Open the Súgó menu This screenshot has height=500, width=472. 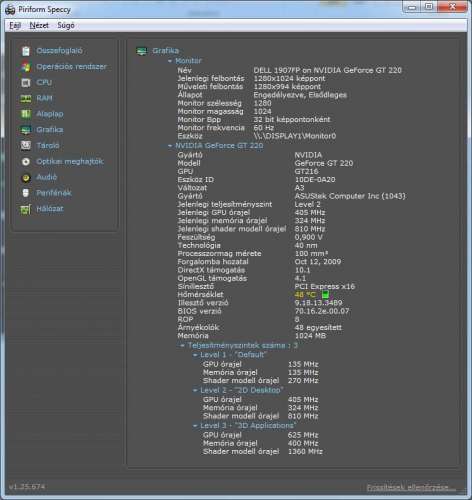(66, 25)
